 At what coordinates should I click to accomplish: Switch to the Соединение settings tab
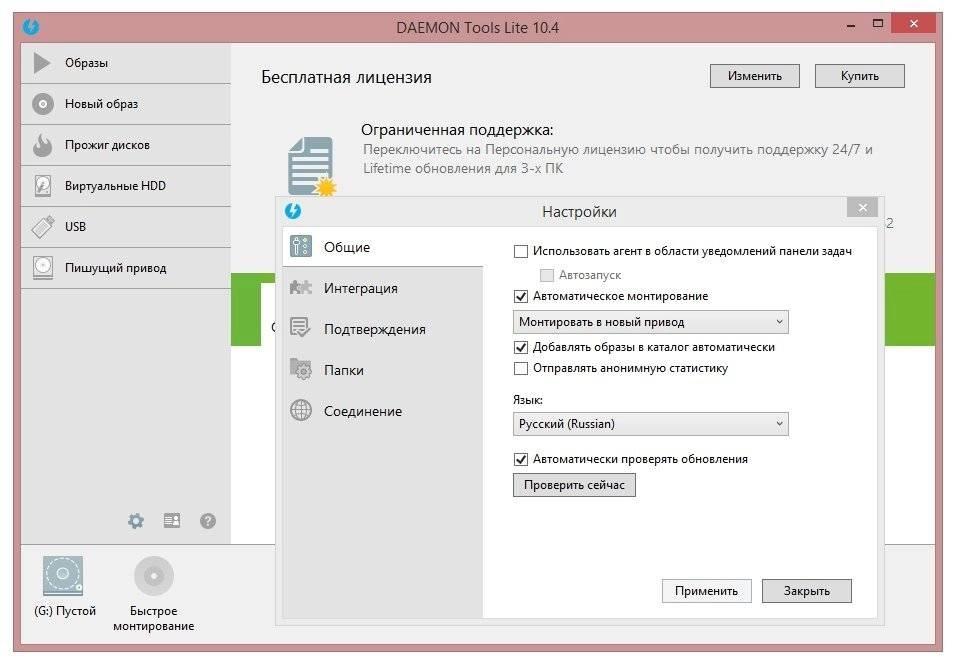tap(383, 411)
